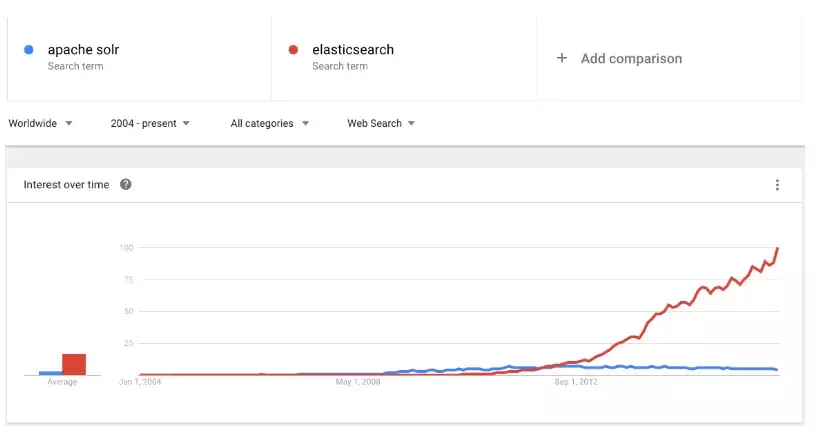Select the red line peak at 100
This screenshot has height=435, width=817.
point(778,248)
